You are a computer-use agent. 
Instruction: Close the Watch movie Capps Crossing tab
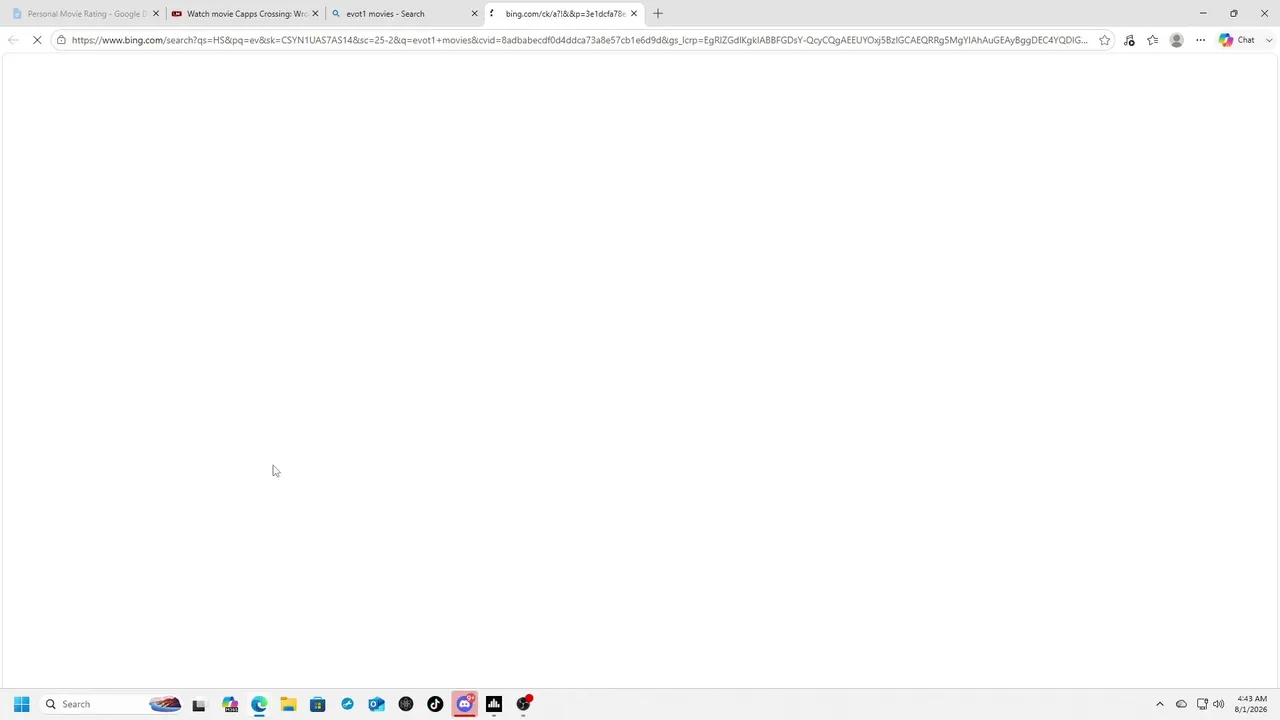pyautogui.click(x=315, y=14)
